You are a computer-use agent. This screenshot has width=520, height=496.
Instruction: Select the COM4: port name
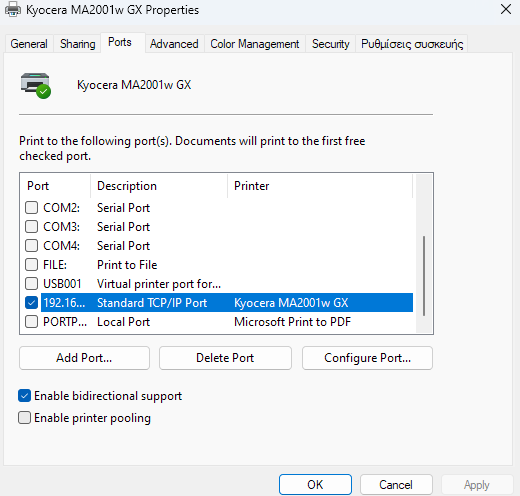[x=61, y=246]
